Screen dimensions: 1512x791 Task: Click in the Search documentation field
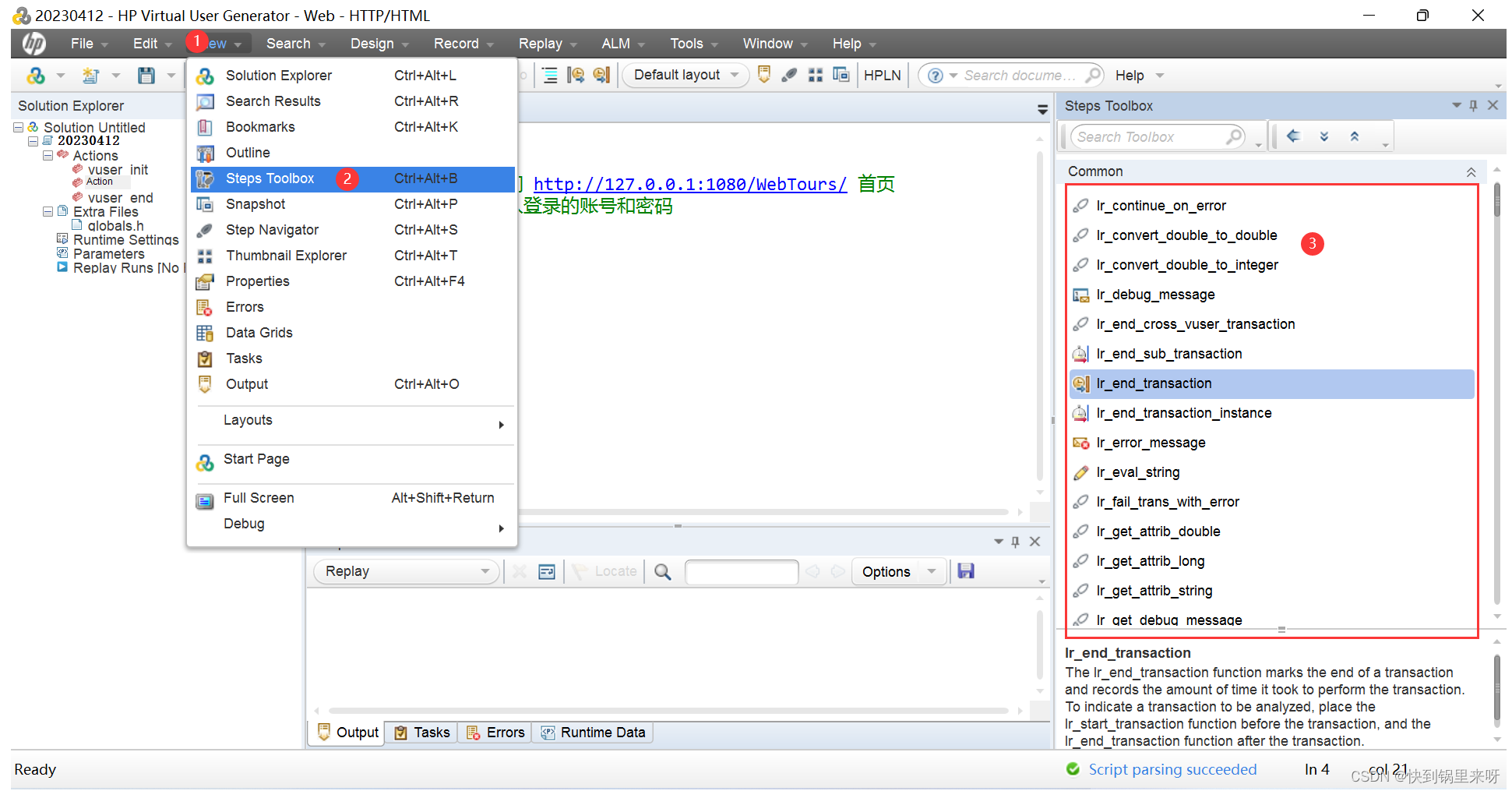tap(1020, 76)
